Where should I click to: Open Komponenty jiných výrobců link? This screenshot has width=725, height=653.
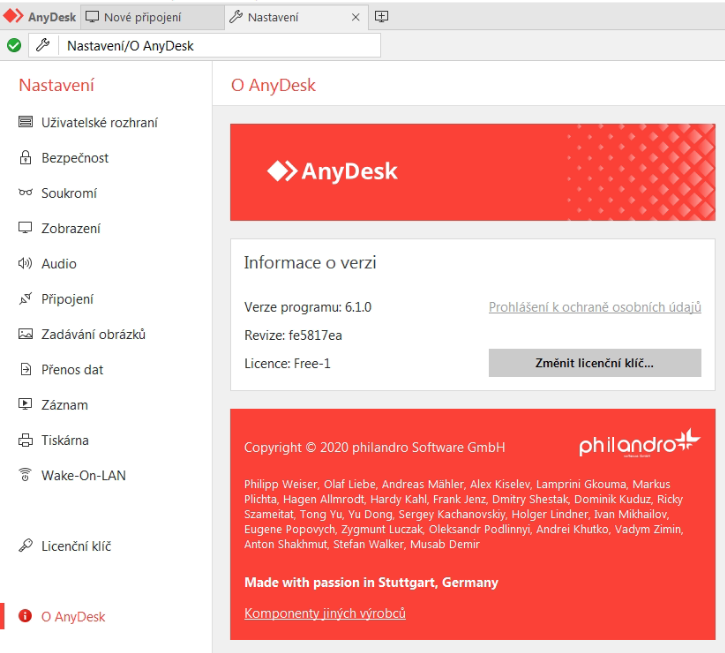[325, 613]
